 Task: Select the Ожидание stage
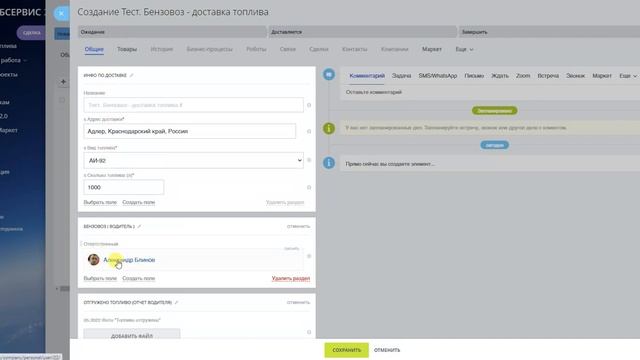pos(172,32)
